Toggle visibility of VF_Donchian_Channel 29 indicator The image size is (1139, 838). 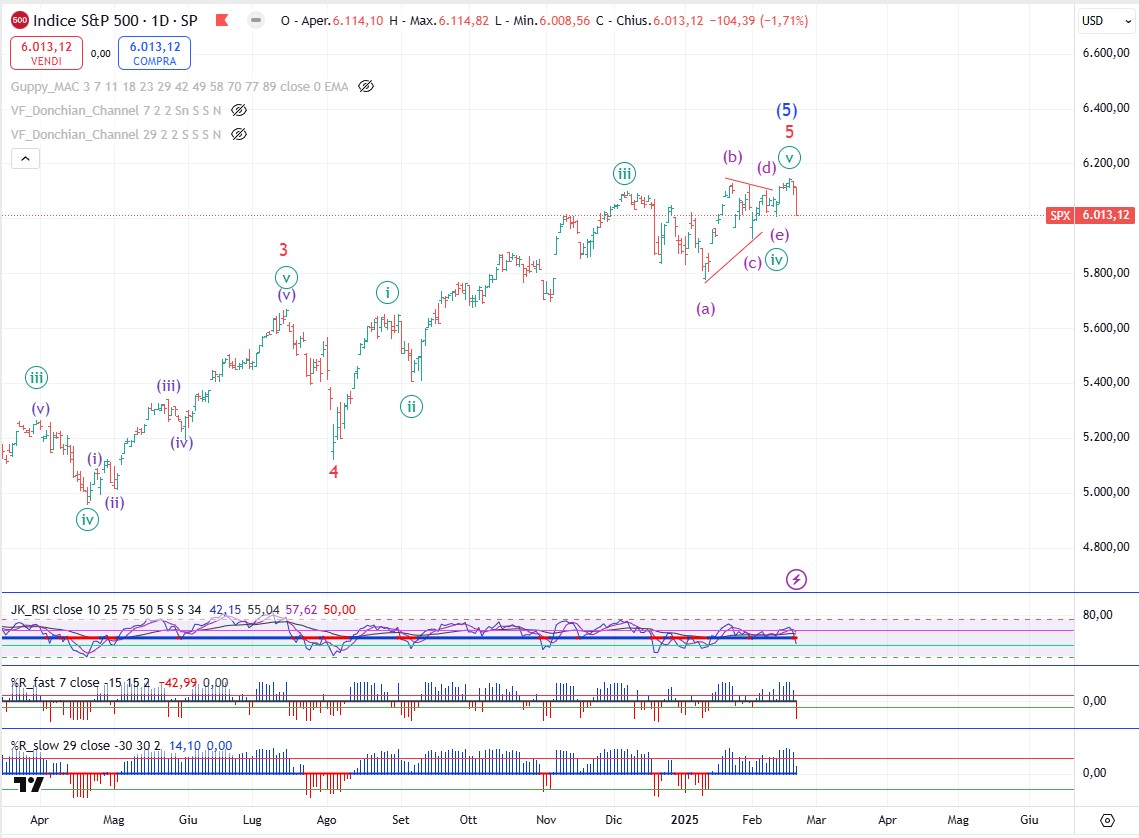239,134
